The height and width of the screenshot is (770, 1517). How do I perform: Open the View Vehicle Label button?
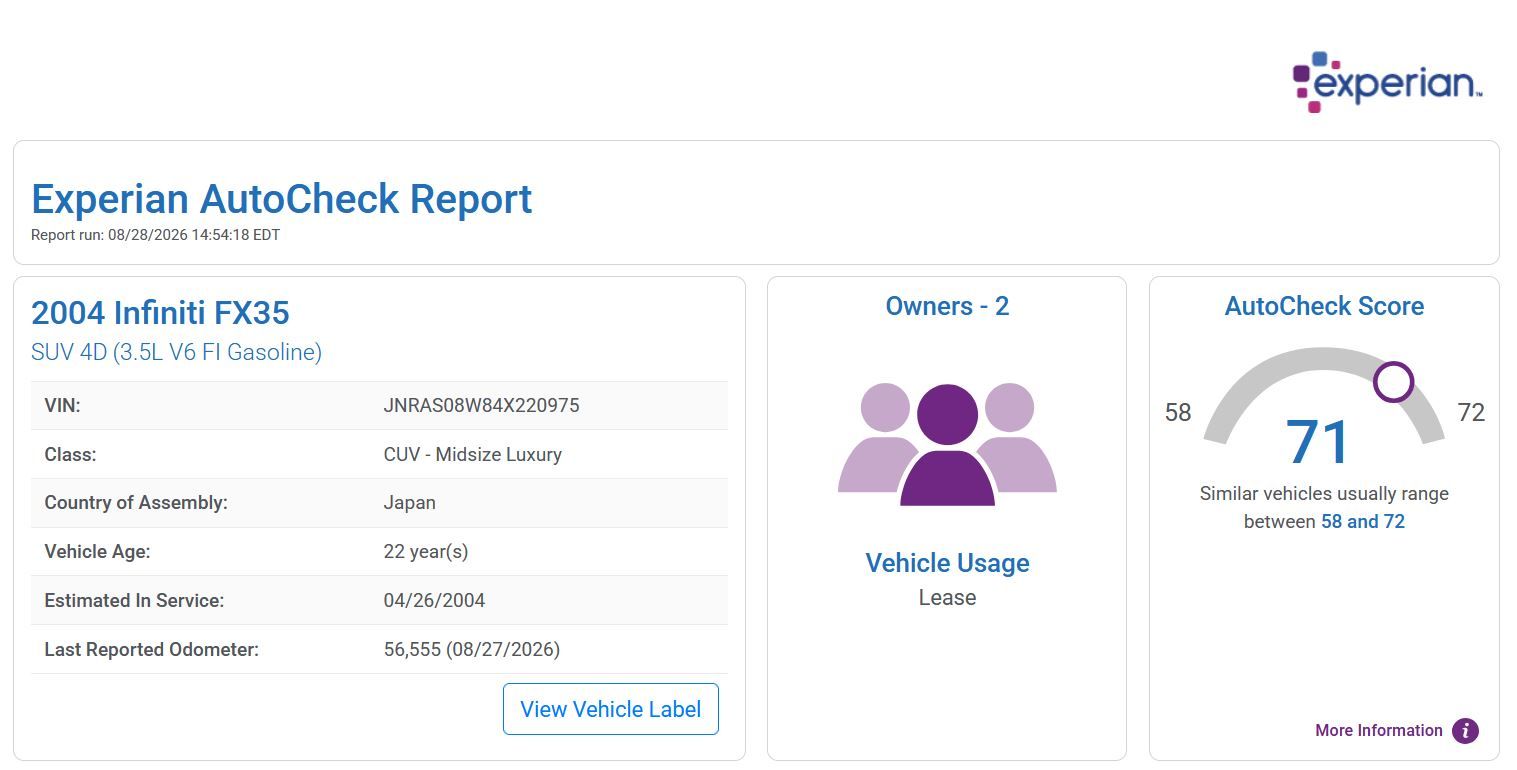611,709
